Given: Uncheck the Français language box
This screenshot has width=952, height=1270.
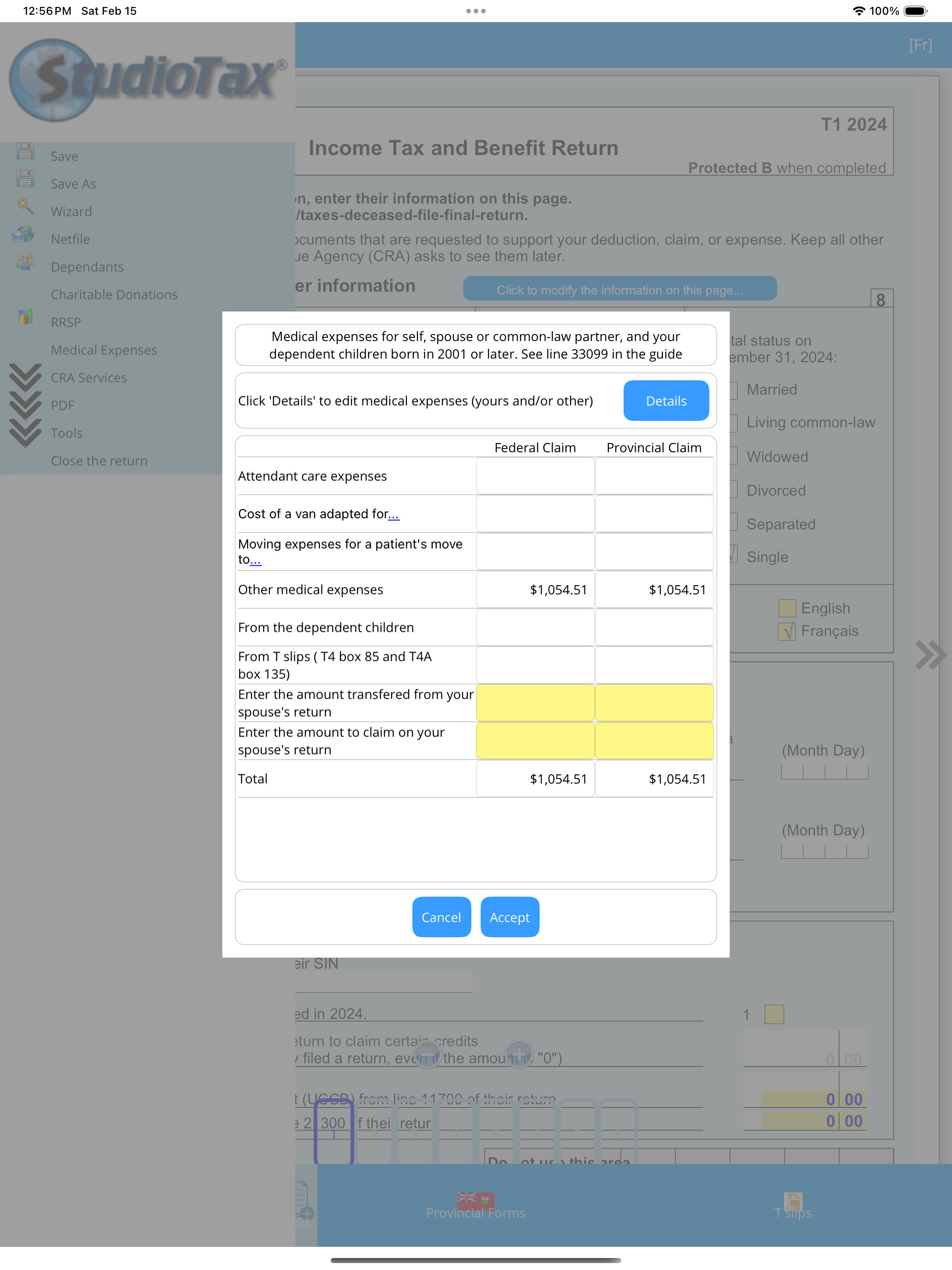Looking at the screenshot, I should coord(787,631).
